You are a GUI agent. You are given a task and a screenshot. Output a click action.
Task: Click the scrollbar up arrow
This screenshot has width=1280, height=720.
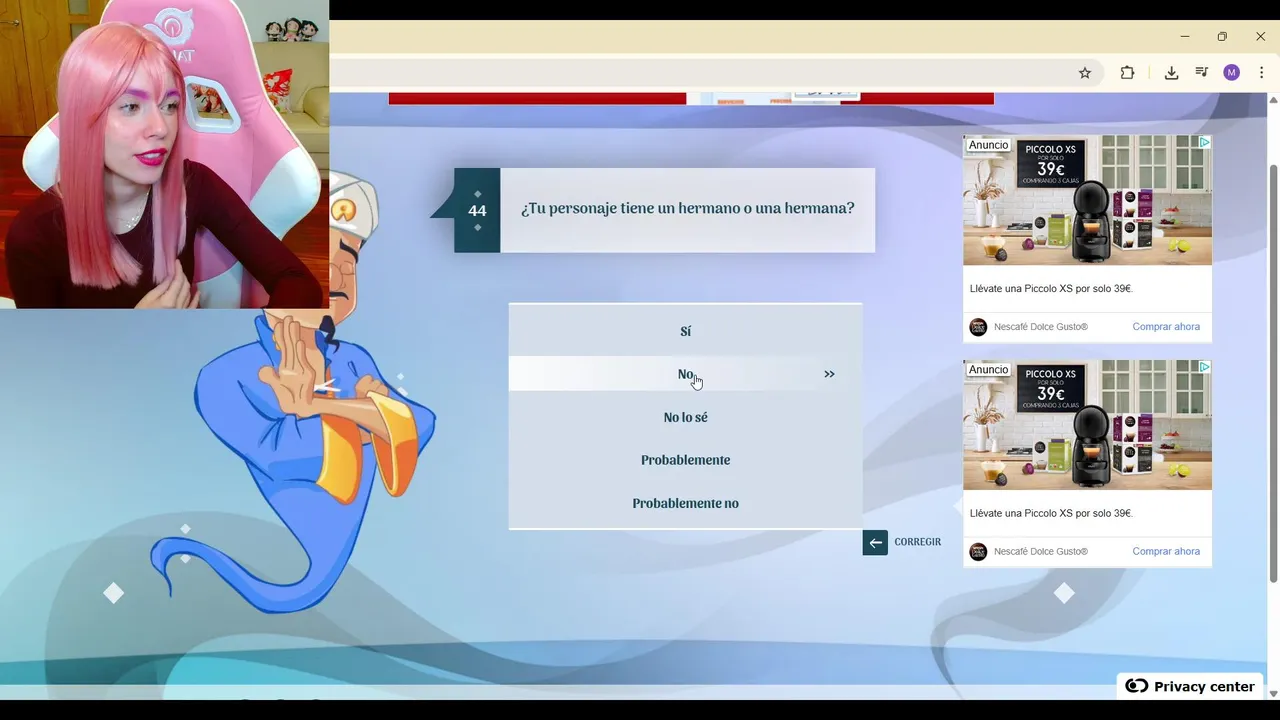tap(1273, 100)
